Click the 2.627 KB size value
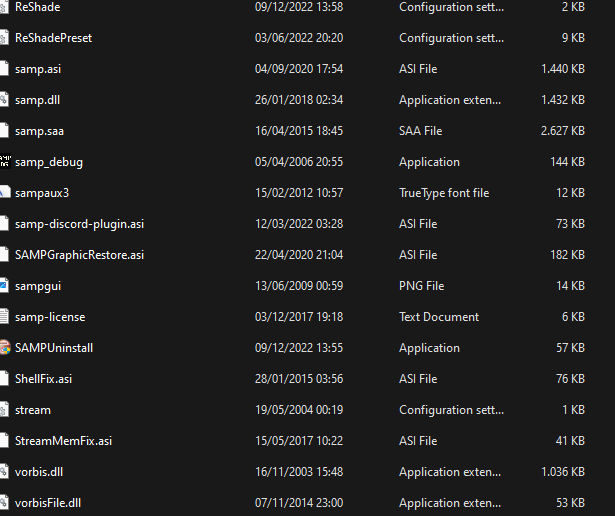The height and width of the screenshot is (516, 615). point(563,131)
